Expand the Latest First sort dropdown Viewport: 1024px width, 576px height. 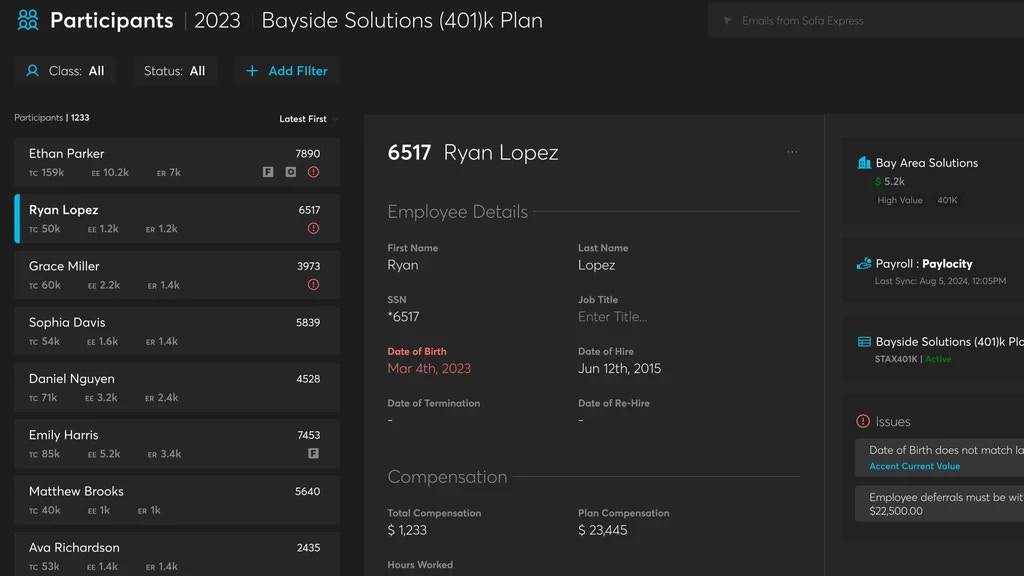pyautogui.click(x=308, y=119)
